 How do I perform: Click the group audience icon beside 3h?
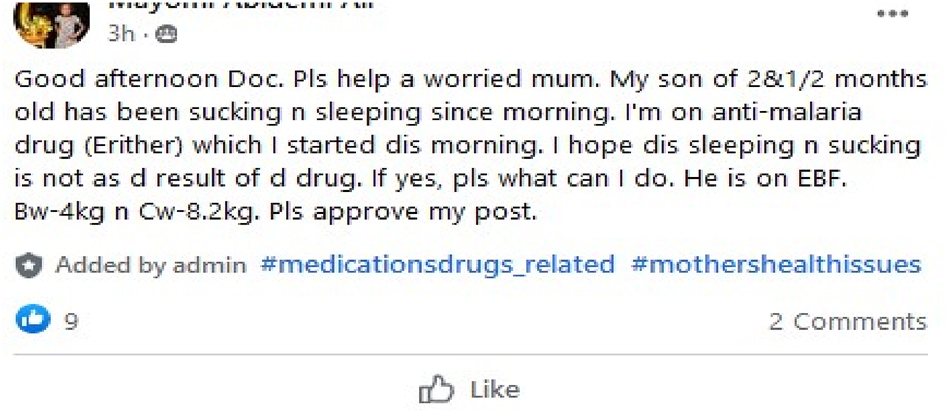(166, 34)
